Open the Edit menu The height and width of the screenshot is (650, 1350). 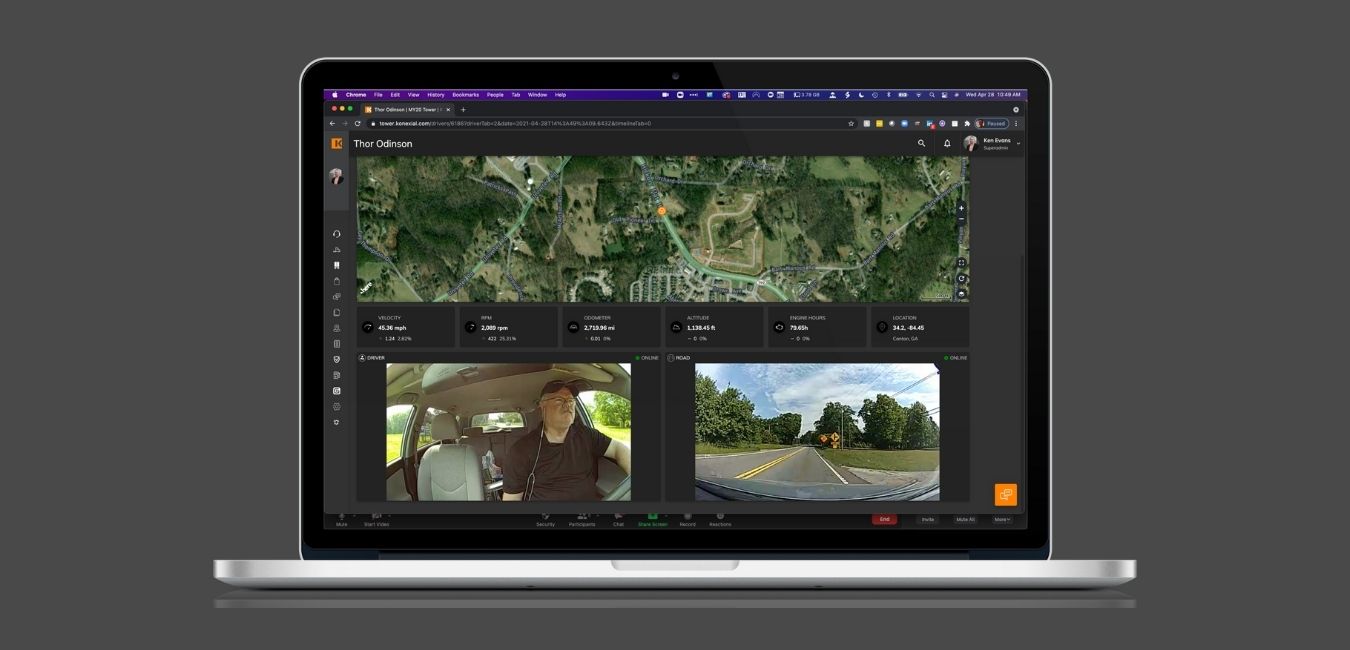click(395, 95)
